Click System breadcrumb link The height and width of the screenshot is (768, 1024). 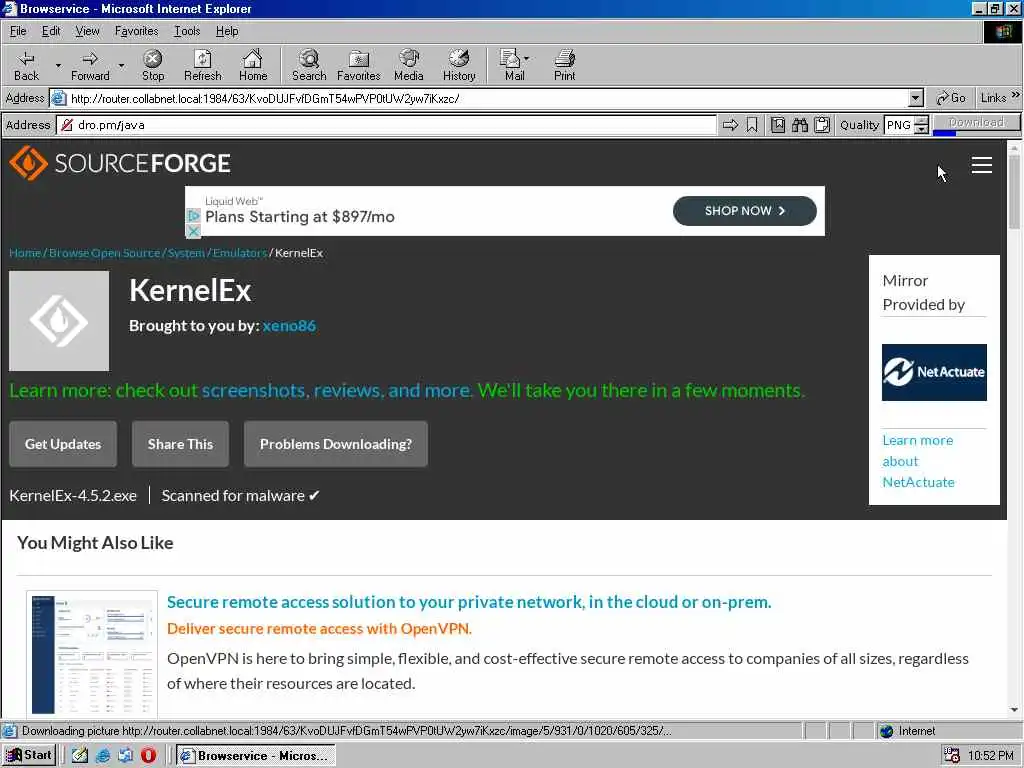coord(186,253)
